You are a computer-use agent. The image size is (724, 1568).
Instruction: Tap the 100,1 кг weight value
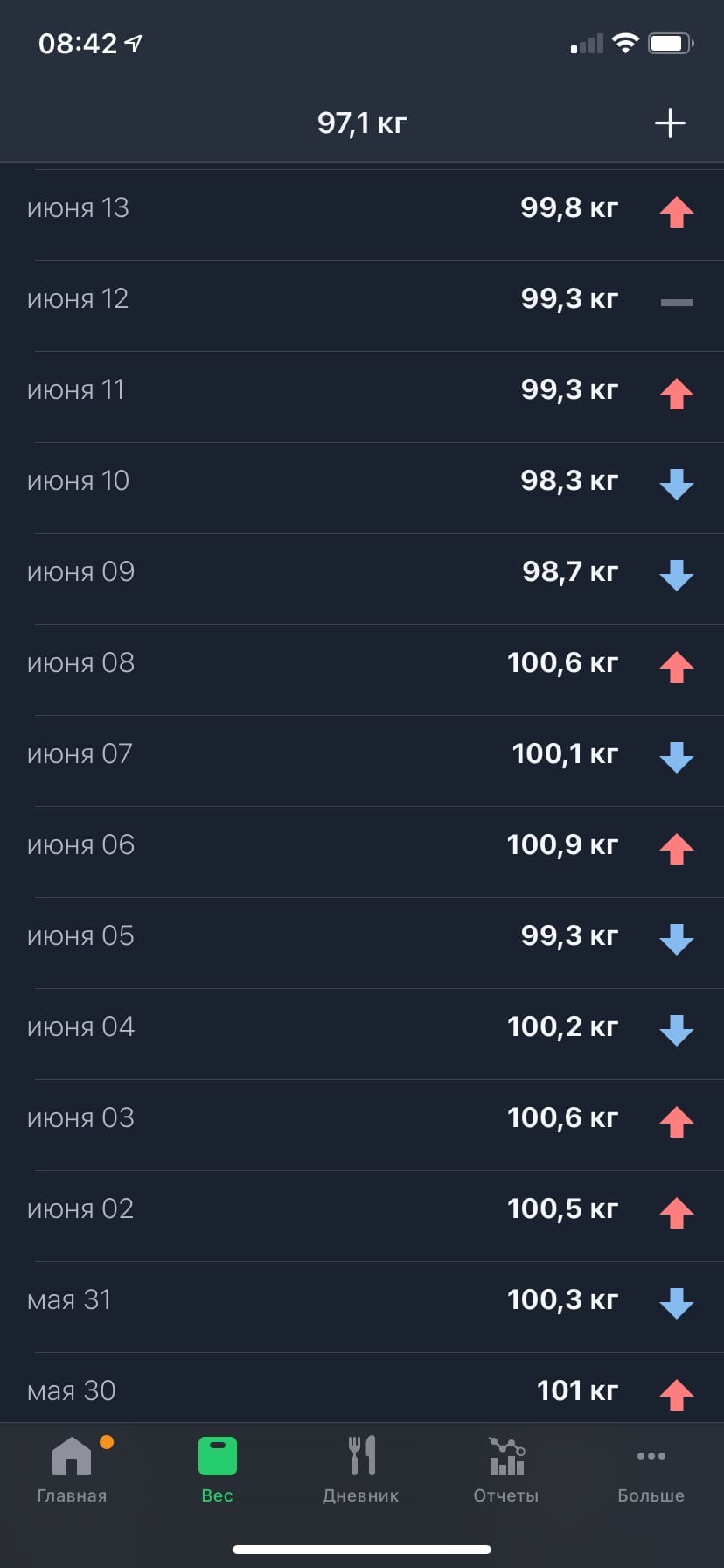click(x=564, y=753)
